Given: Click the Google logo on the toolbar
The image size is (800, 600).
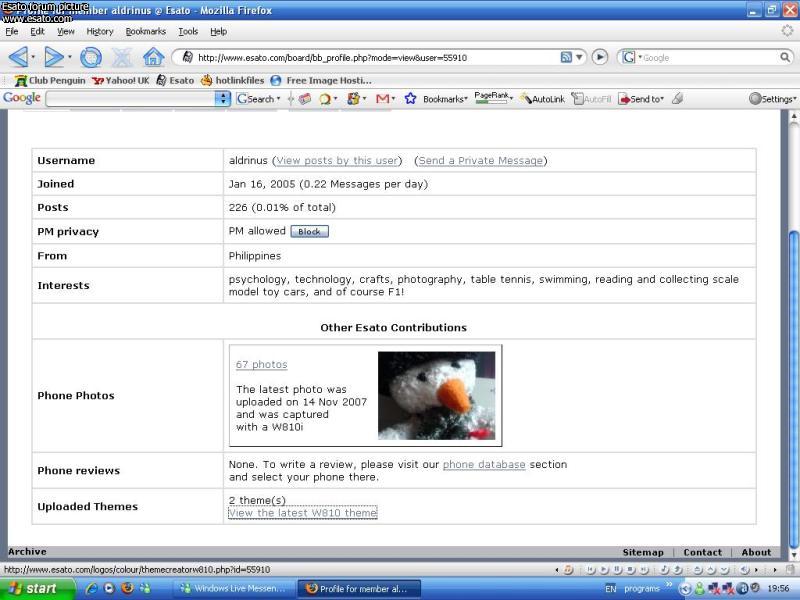Looking at the screenshot, I should point(21,98).
